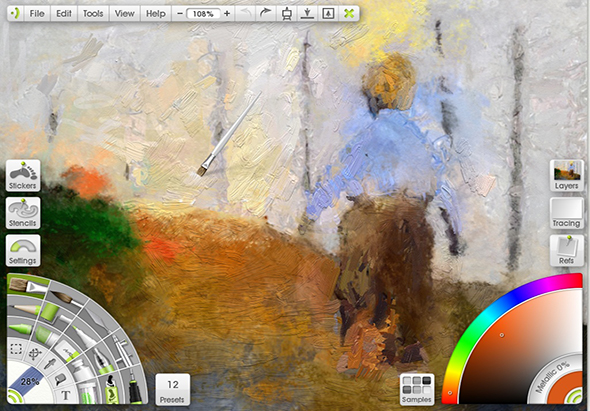Toggle the Stickers panel

coord(23,175)
